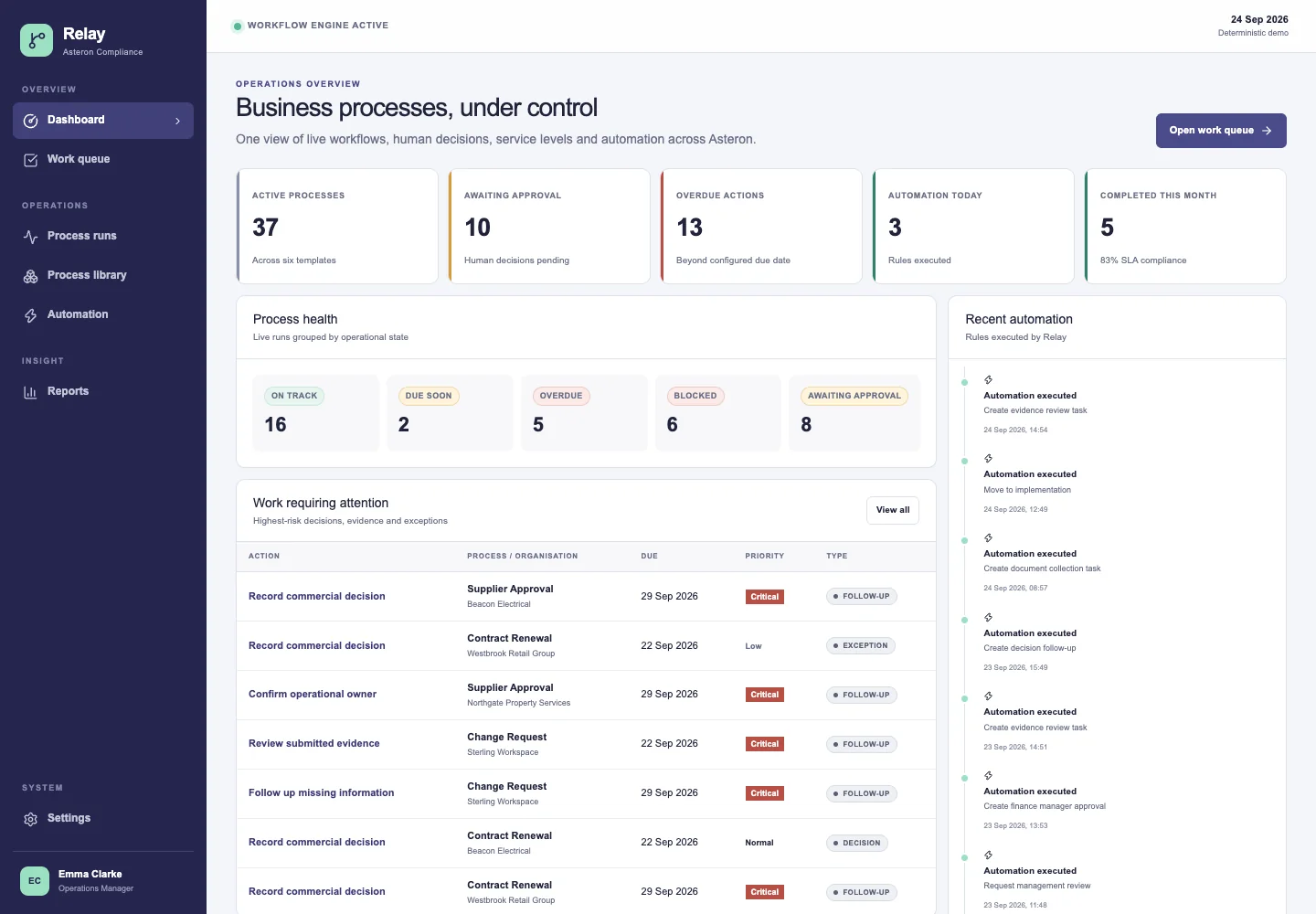Go to Process runs

click(103, 237)
